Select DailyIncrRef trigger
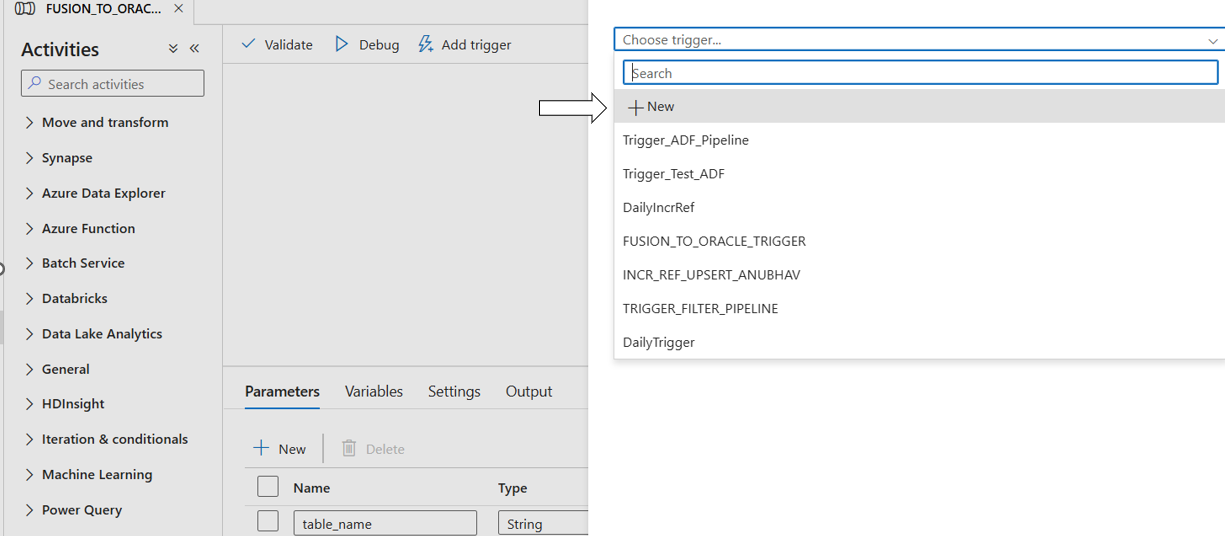Image resolution: width=1225 pixels, height=536 pixels. [919, 207]
